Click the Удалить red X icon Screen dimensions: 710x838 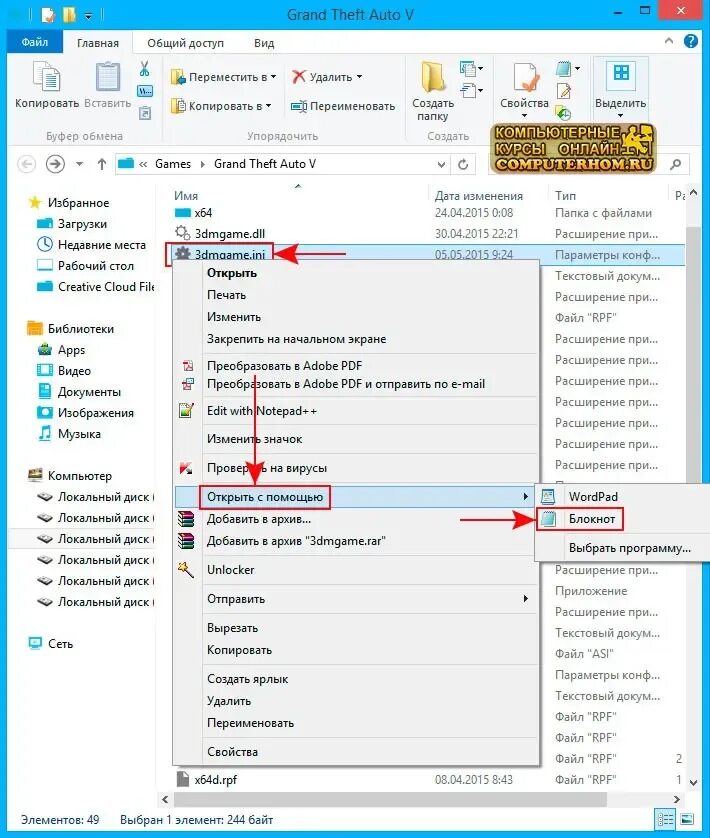(298, 76)
